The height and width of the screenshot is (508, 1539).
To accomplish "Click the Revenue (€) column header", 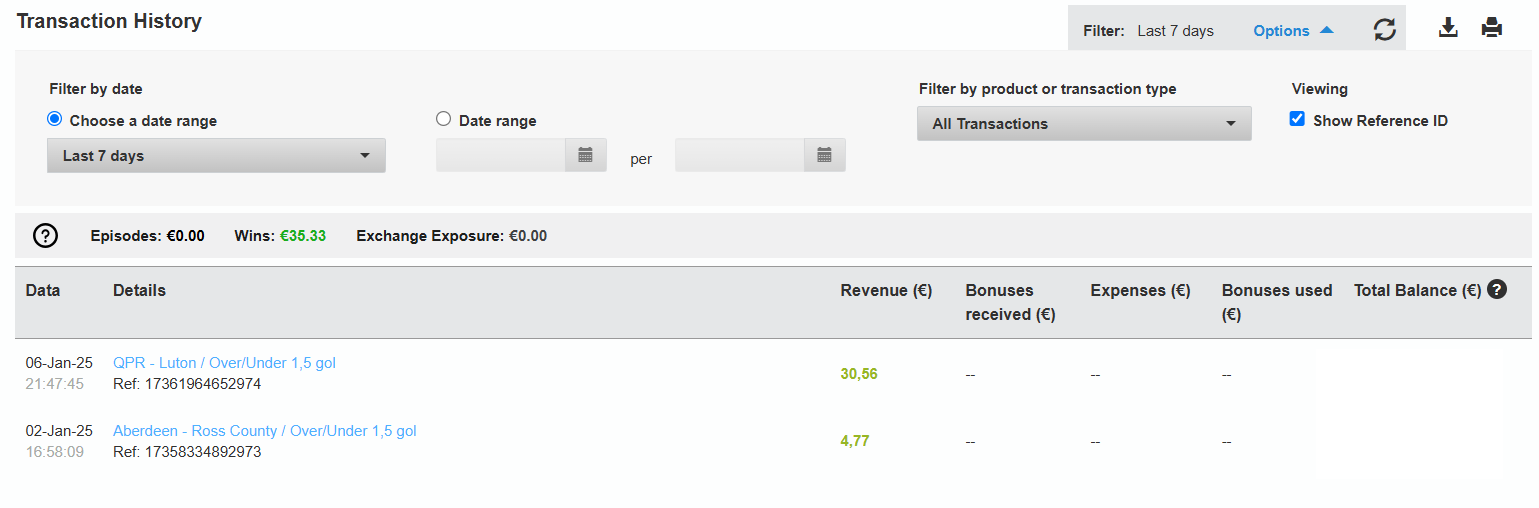I will coord(886,291).
